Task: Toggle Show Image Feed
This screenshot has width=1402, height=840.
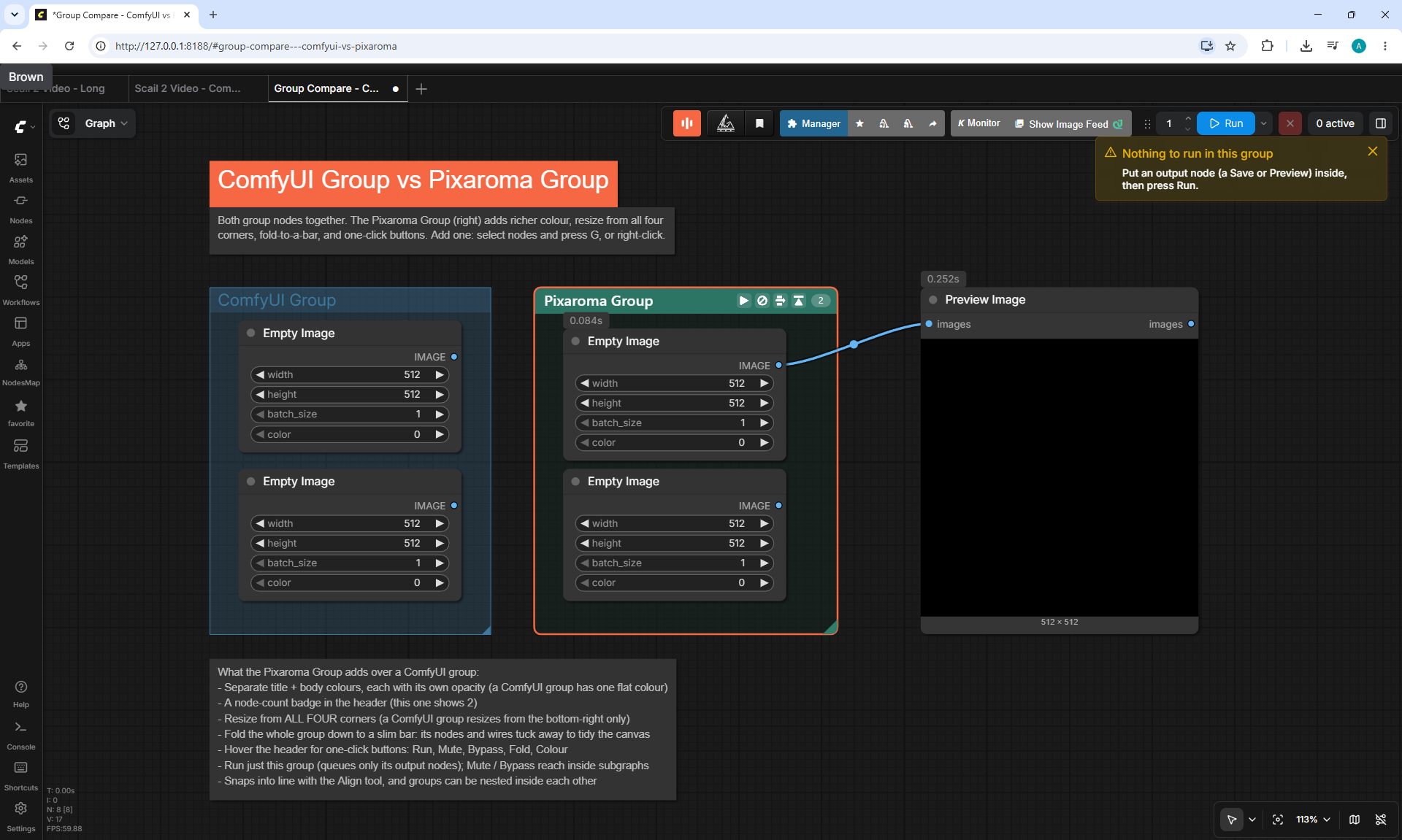Action: 1069,124
